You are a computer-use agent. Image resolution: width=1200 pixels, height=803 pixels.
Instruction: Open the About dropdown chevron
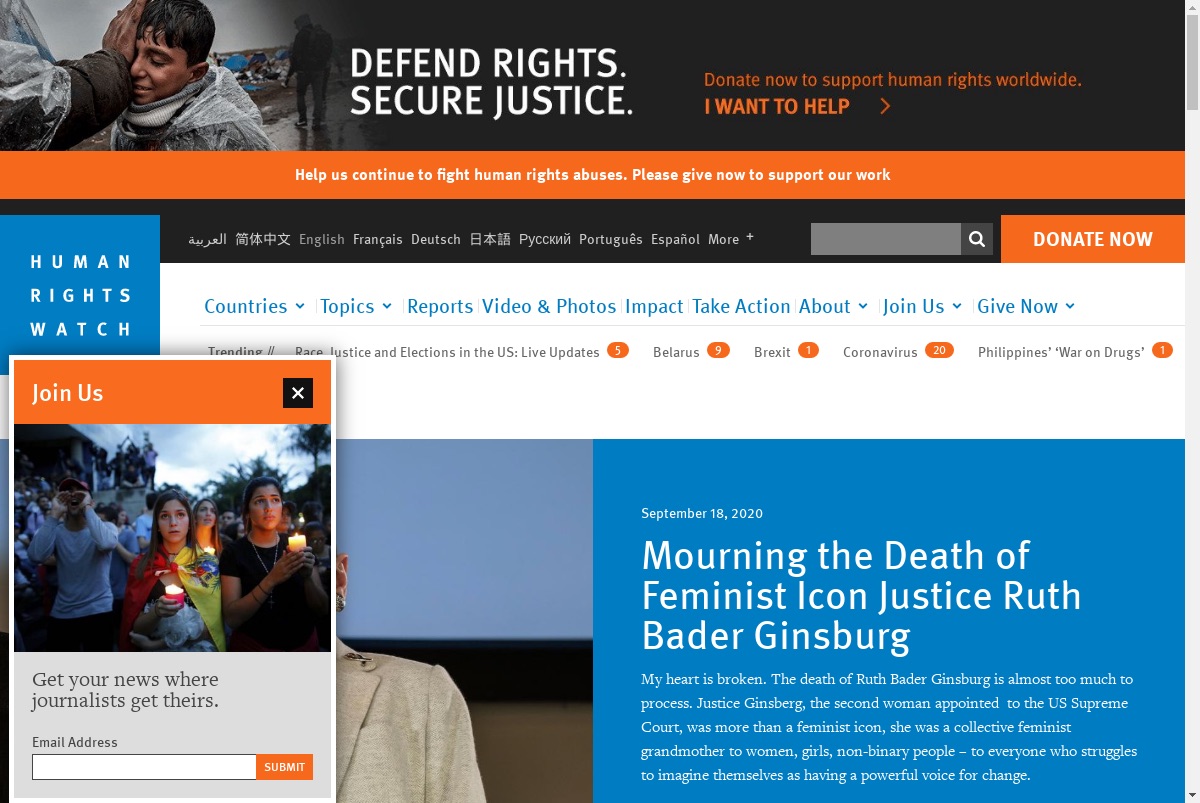point(862,306)
